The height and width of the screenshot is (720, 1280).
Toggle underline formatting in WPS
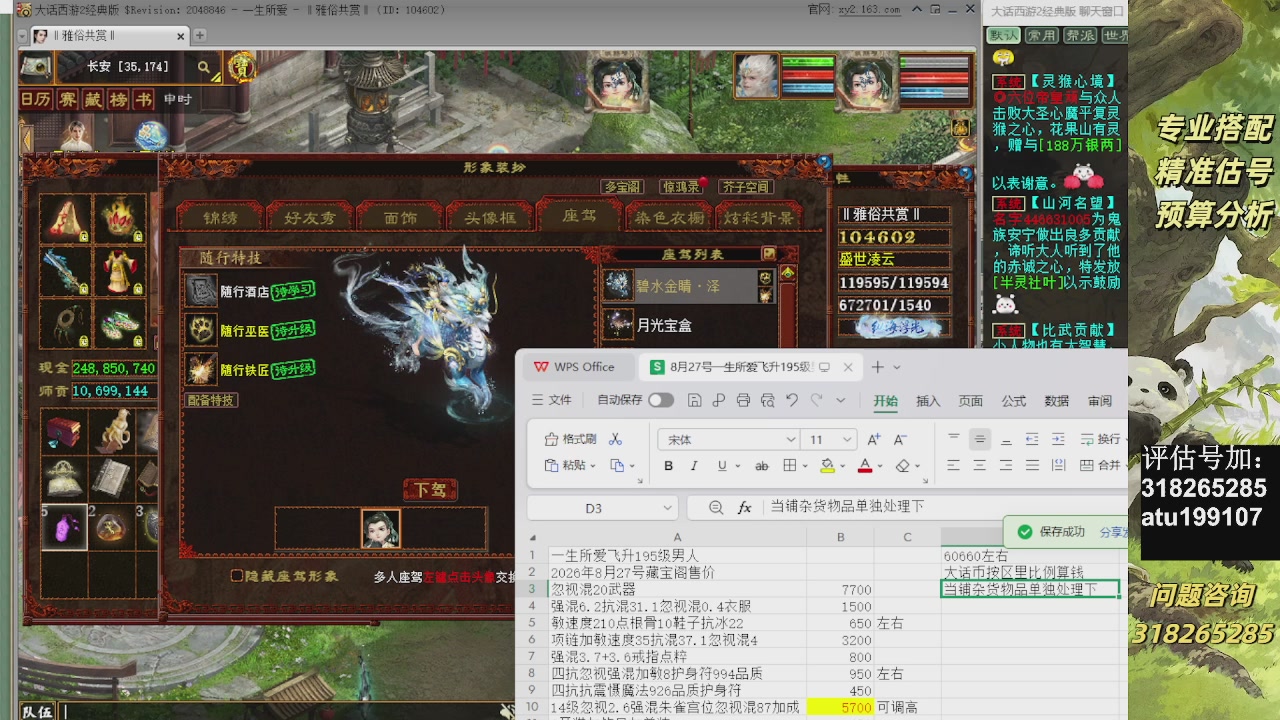[722, 466]
